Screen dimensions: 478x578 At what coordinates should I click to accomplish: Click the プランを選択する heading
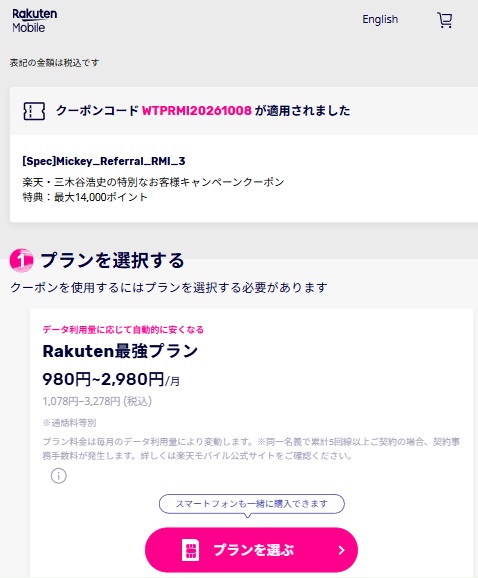point(112,260)
